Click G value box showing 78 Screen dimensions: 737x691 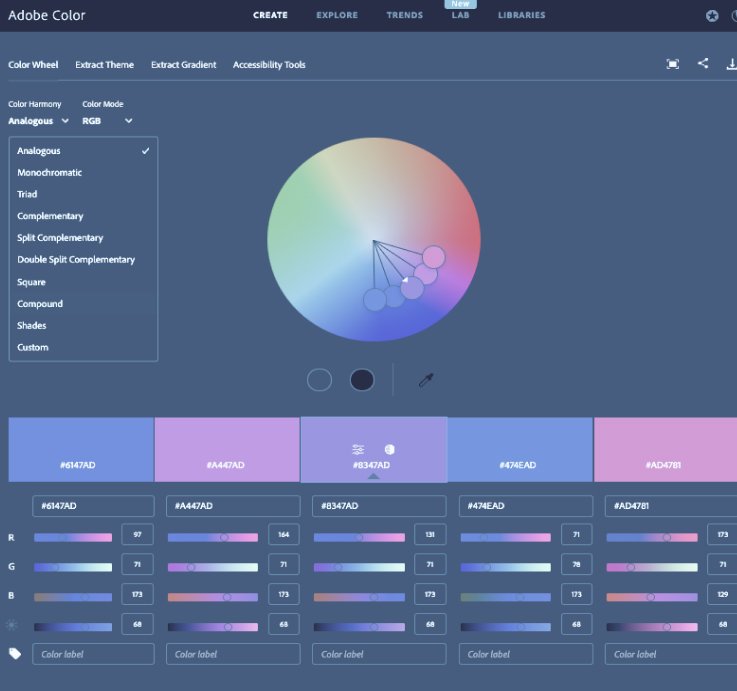(x=577, y=564)
